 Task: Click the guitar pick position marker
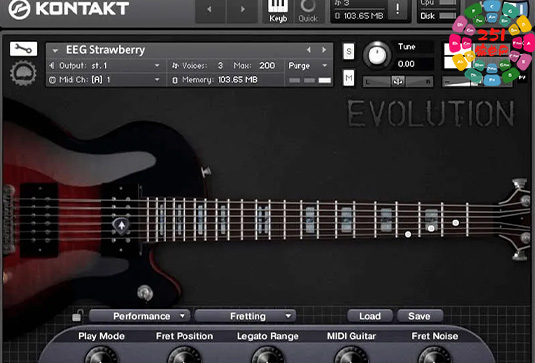click(121, 226)
